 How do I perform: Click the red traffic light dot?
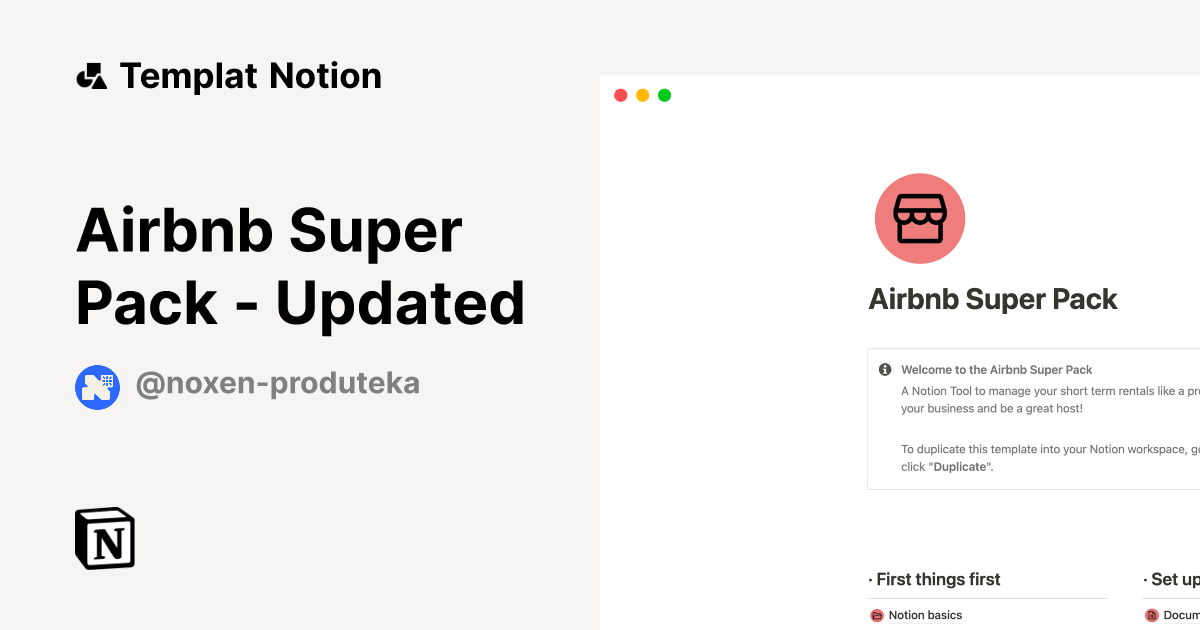pos(620,94)
